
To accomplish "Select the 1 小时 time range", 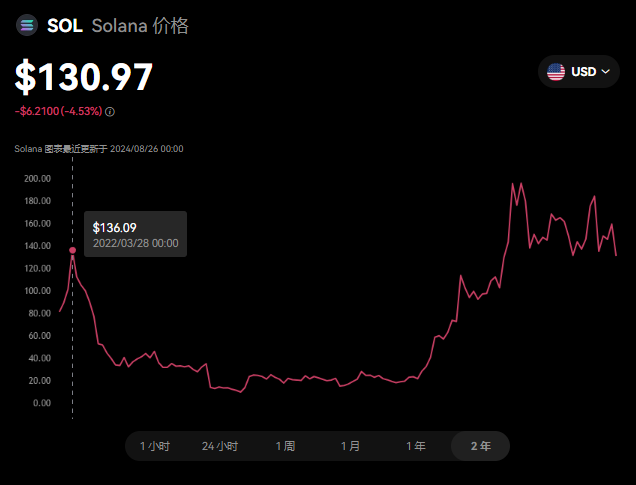I will (155, 446).
